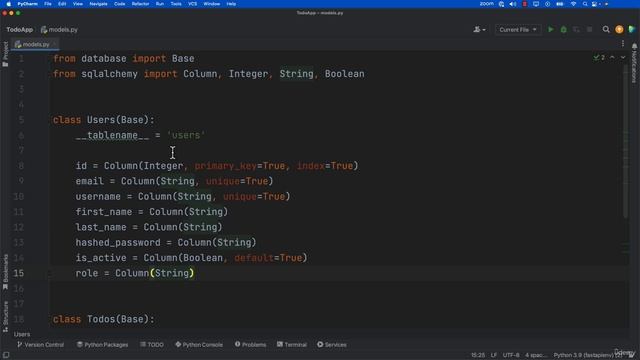Run the current file with the green play icon

(551, 29)
